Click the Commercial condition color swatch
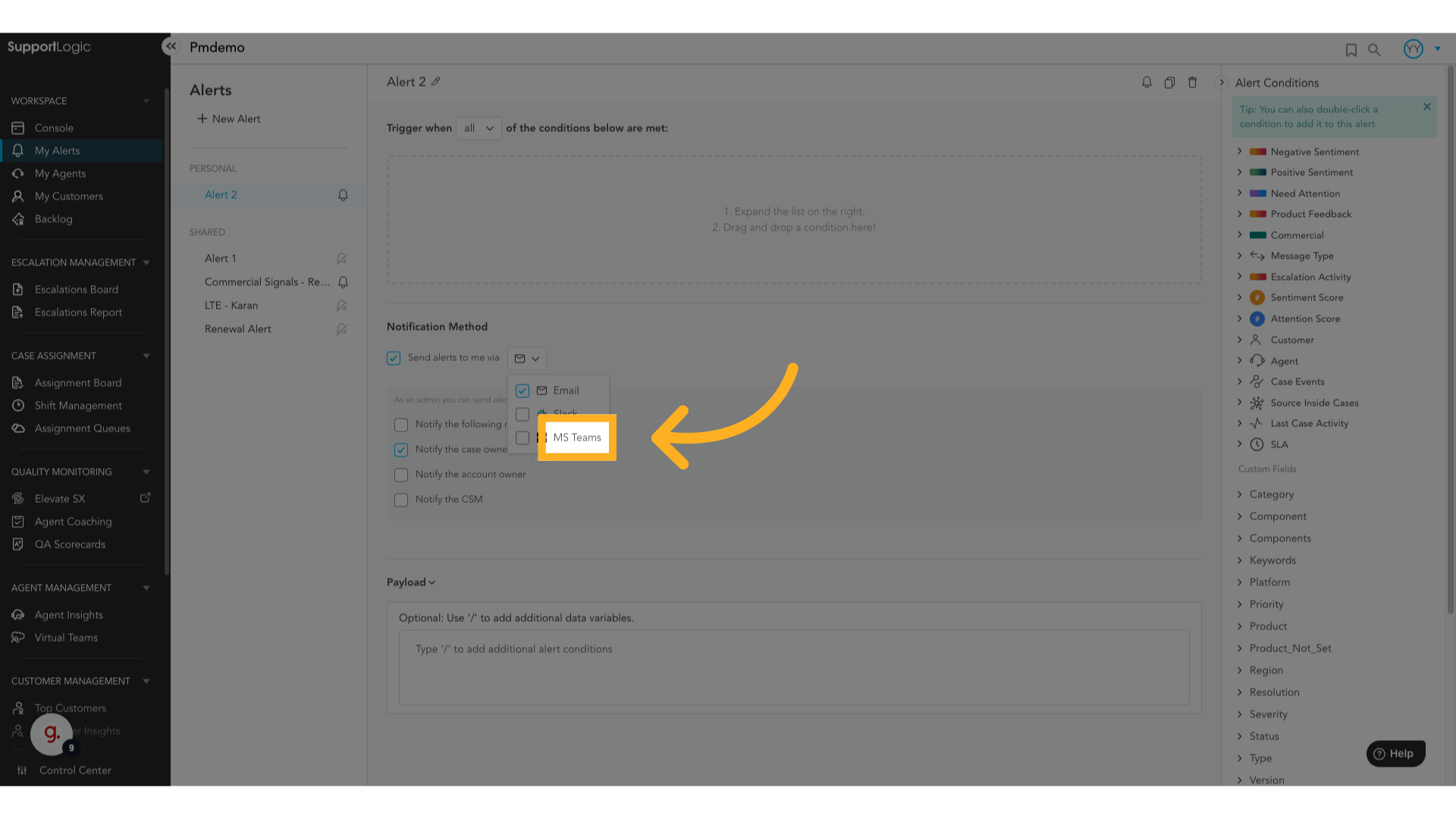Image resolution: width=1456 pixels, height=819 pixels. pyautogui.click(x=1257, y=235)
